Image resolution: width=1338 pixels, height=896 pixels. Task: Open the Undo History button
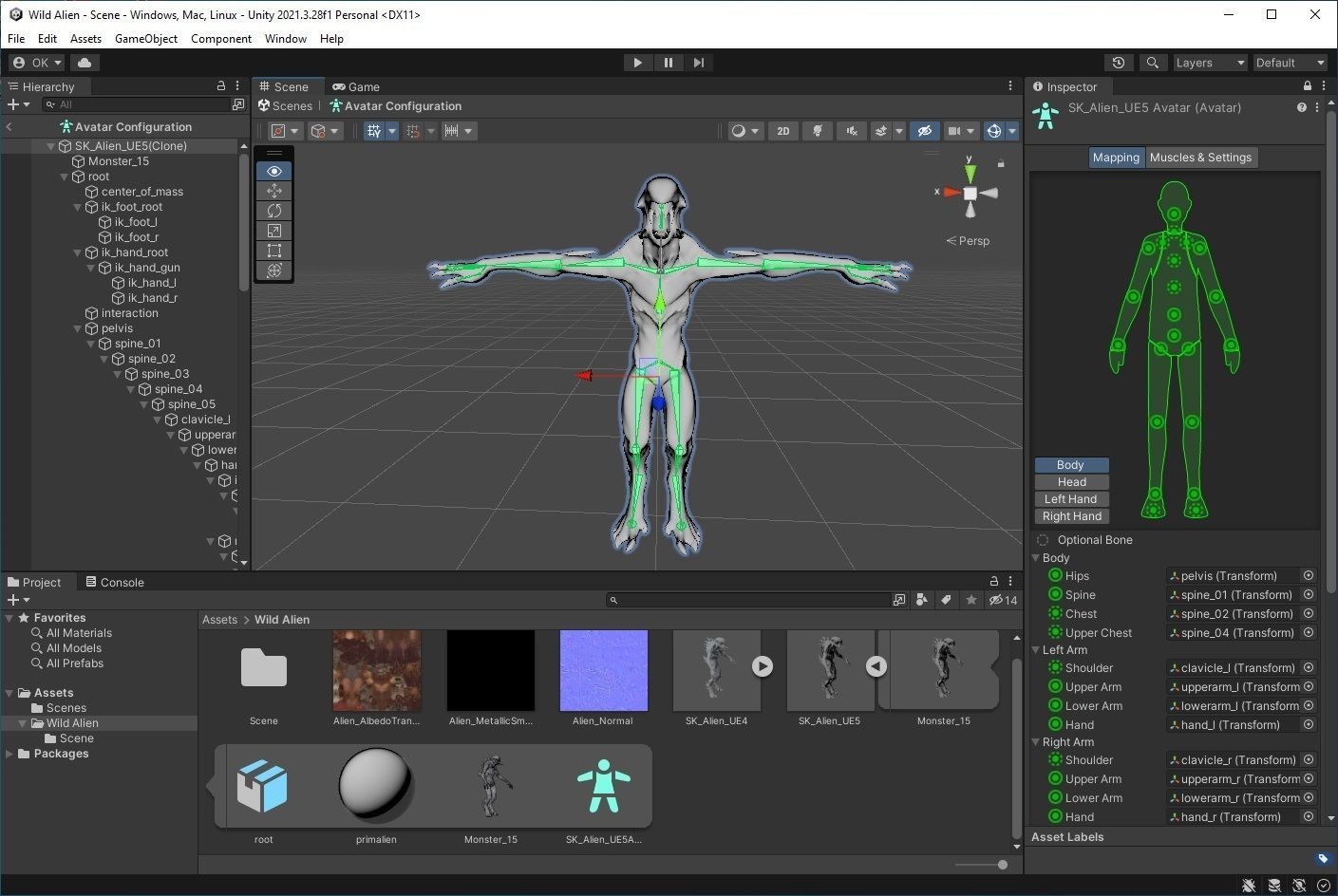[x=1119, y=63]
